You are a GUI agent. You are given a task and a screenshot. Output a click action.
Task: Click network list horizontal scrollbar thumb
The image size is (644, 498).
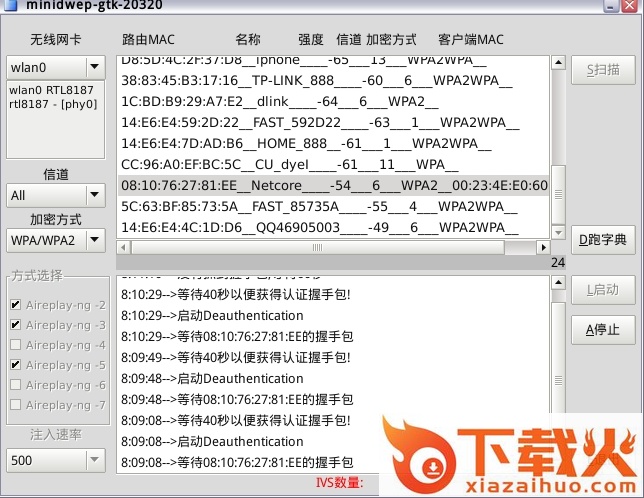point(317,247)
